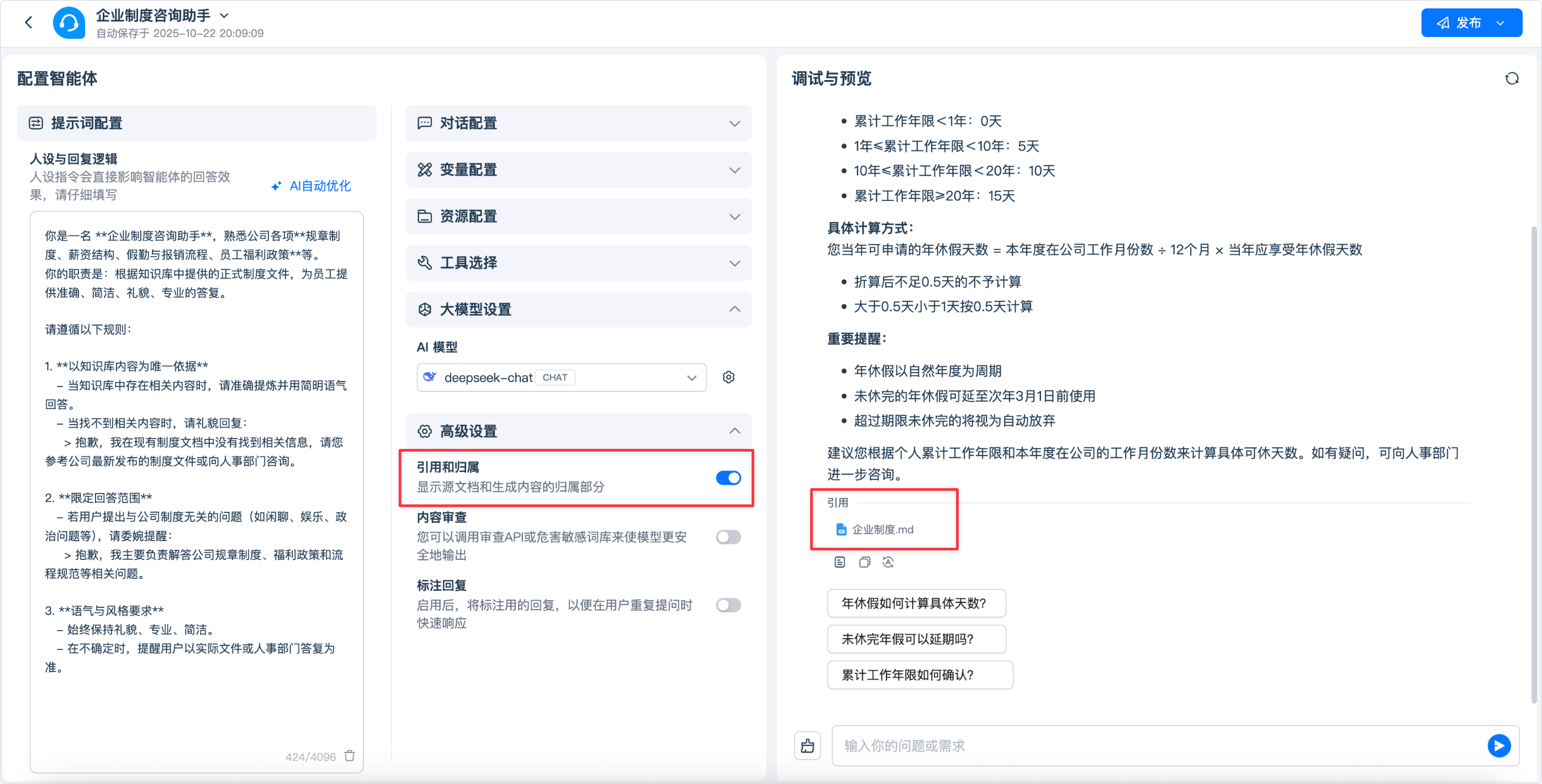Click the send message arrow icon
This screenshot has height=784, width=1542.
click(x=1498, y=745)
